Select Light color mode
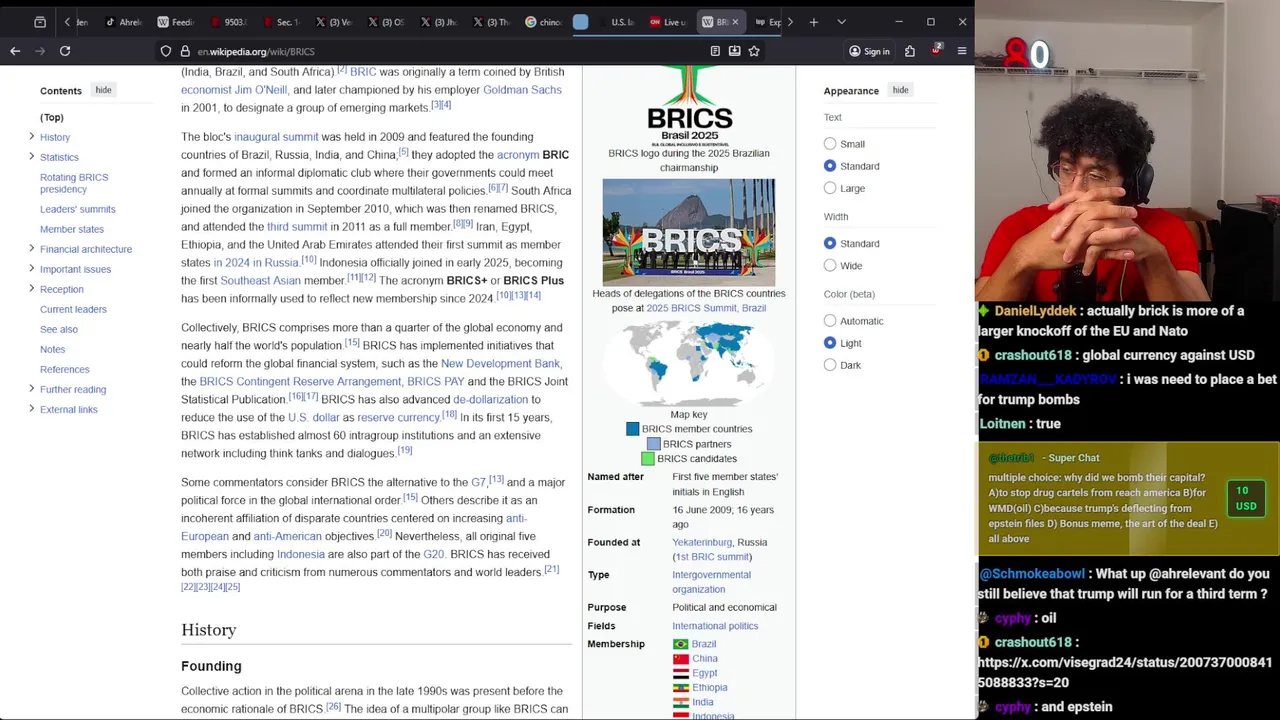The width and height of the screenshot is (1280, 720). 830,343
